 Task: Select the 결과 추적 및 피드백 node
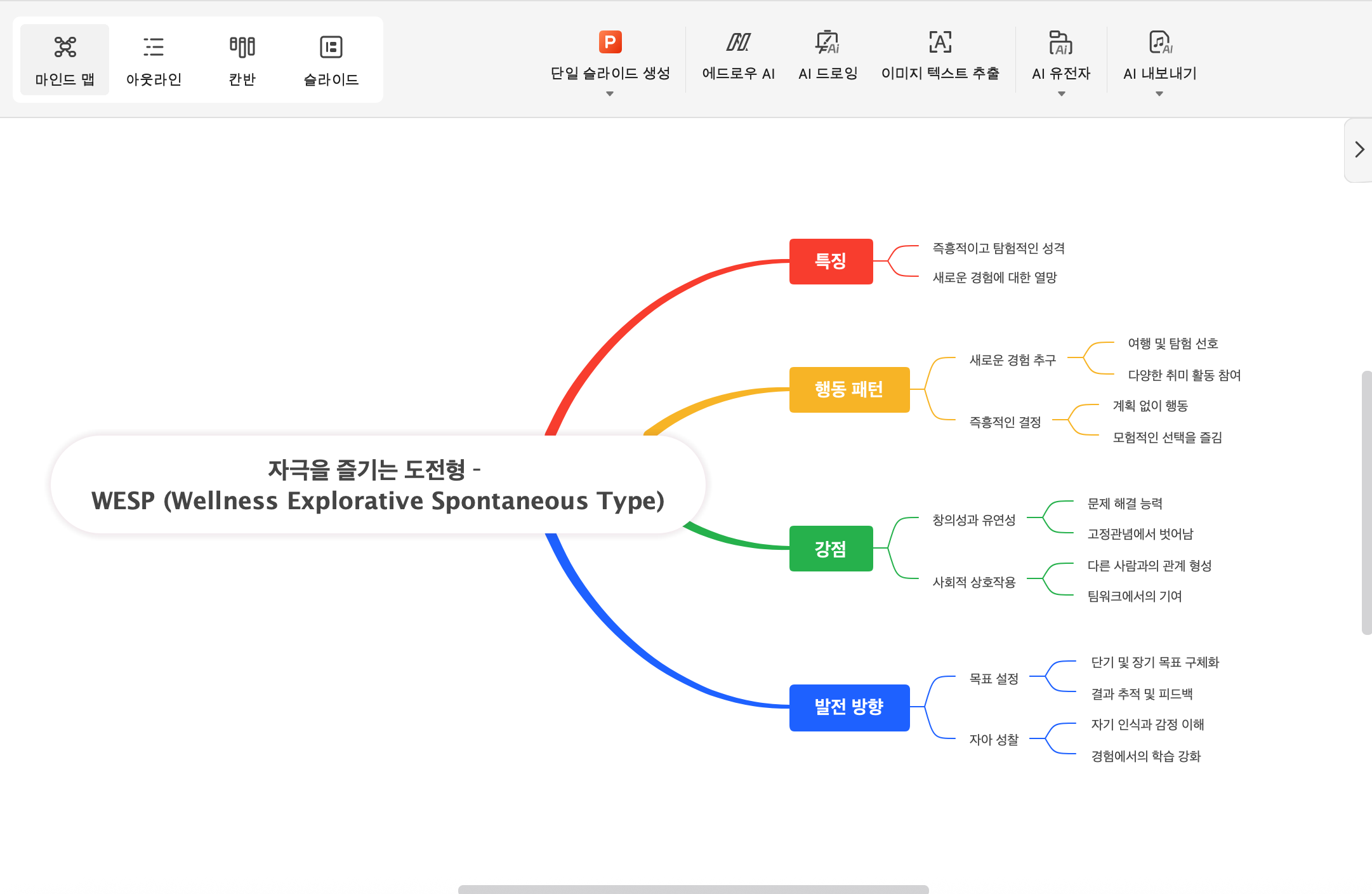pos(1142,694)
